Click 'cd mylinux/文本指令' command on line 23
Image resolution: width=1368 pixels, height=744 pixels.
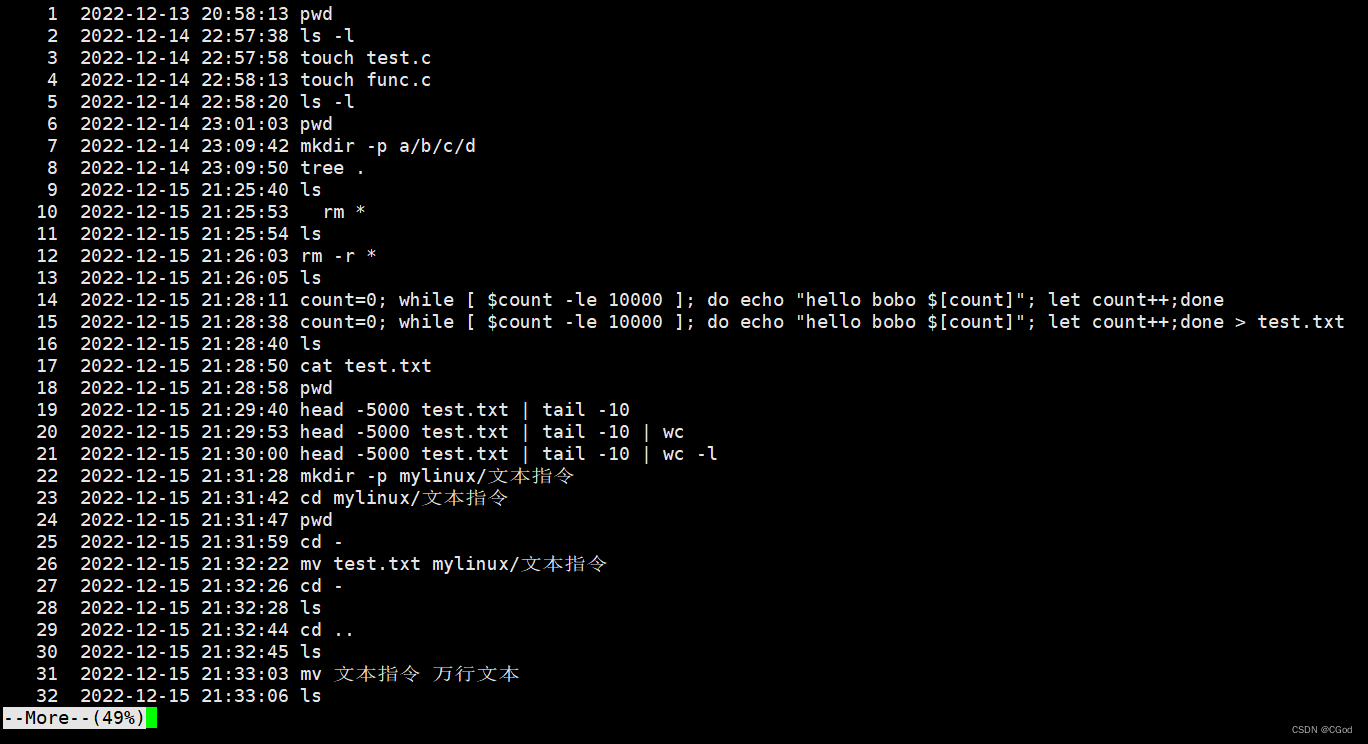(x=404, y=498)
